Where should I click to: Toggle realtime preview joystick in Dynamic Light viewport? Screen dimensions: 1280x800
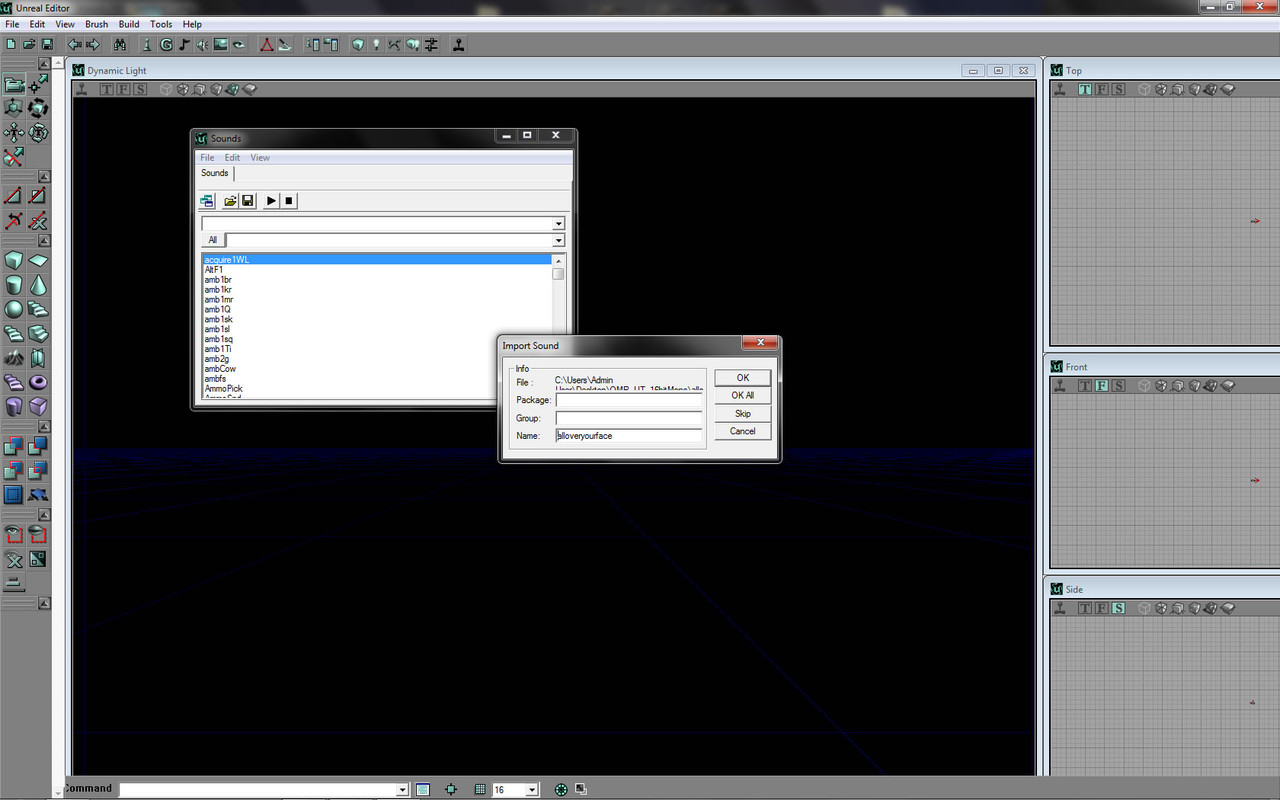[81, 89]
